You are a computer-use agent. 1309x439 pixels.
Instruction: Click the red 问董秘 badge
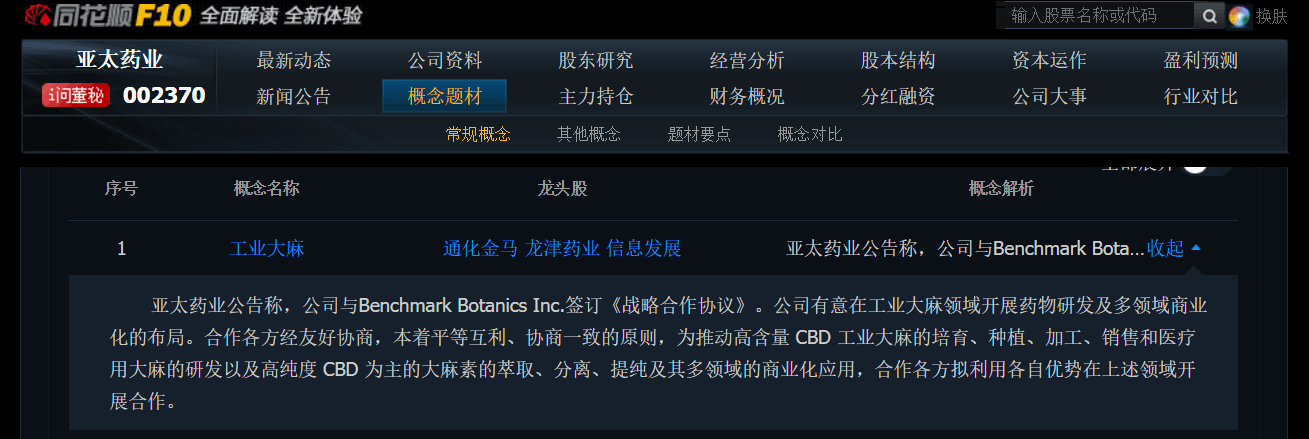click(76, 96)
